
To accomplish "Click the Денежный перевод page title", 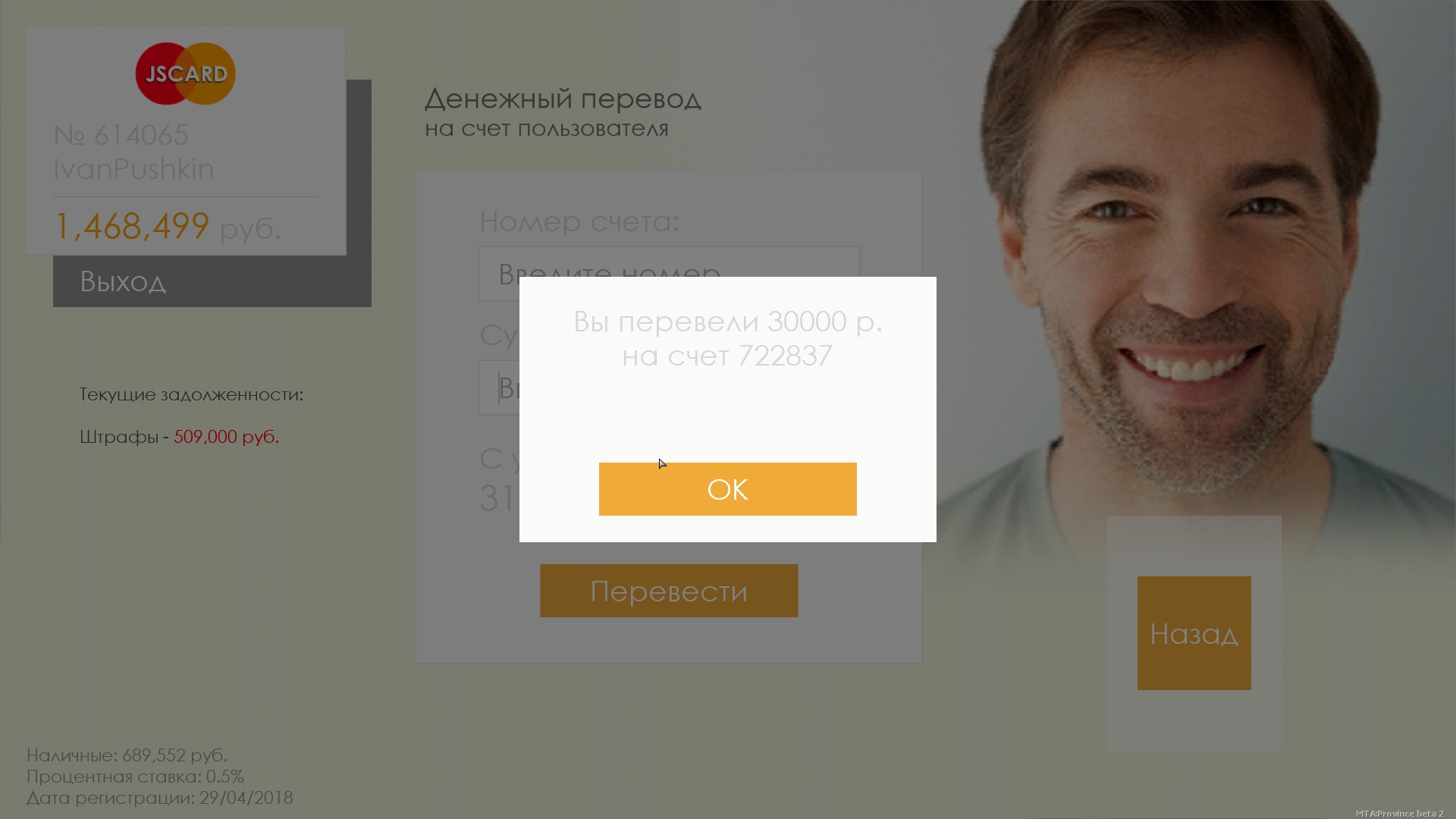I will coord(563,99).
